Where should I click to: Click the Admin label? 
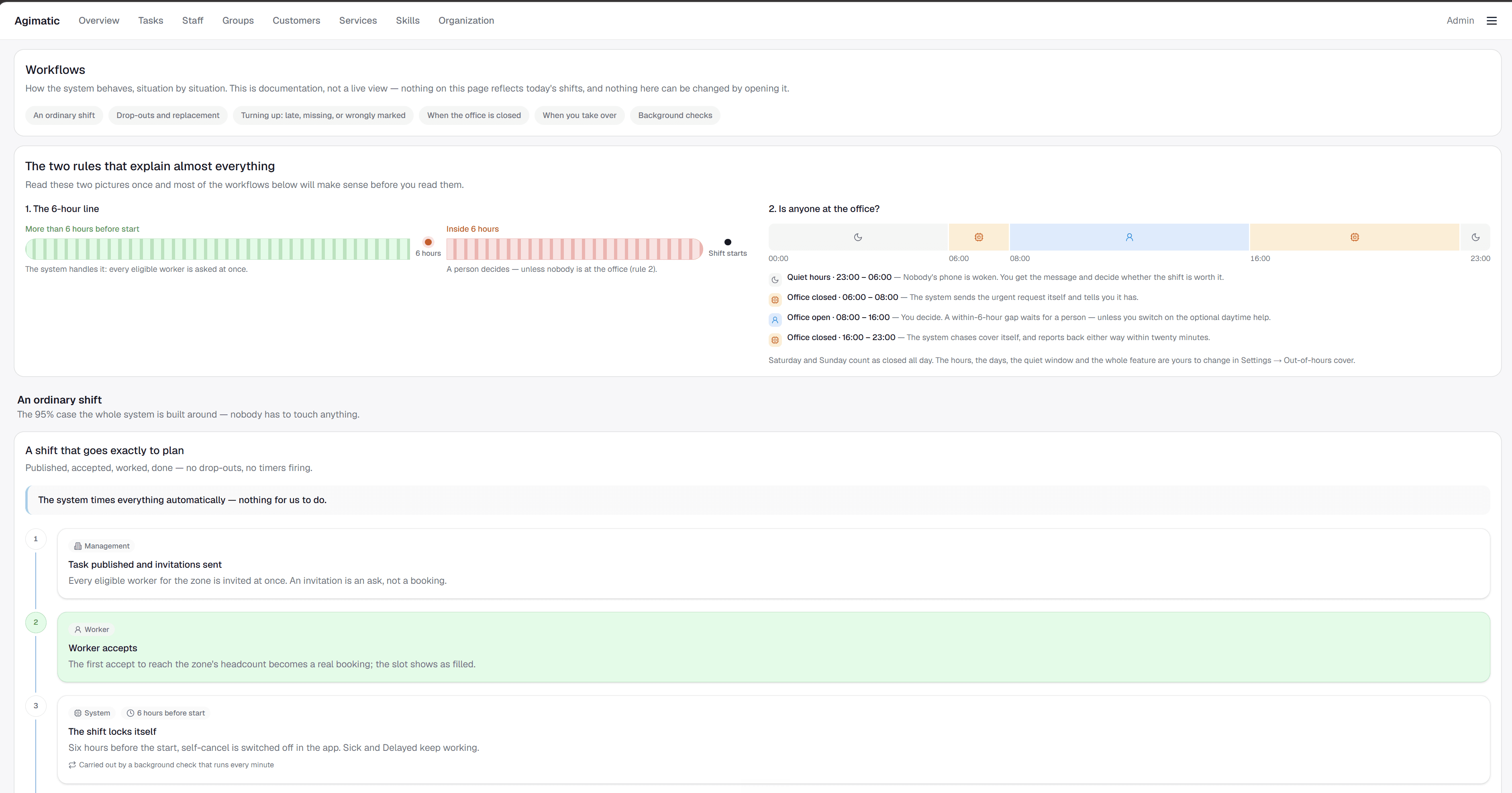(x=1460, y=20)
